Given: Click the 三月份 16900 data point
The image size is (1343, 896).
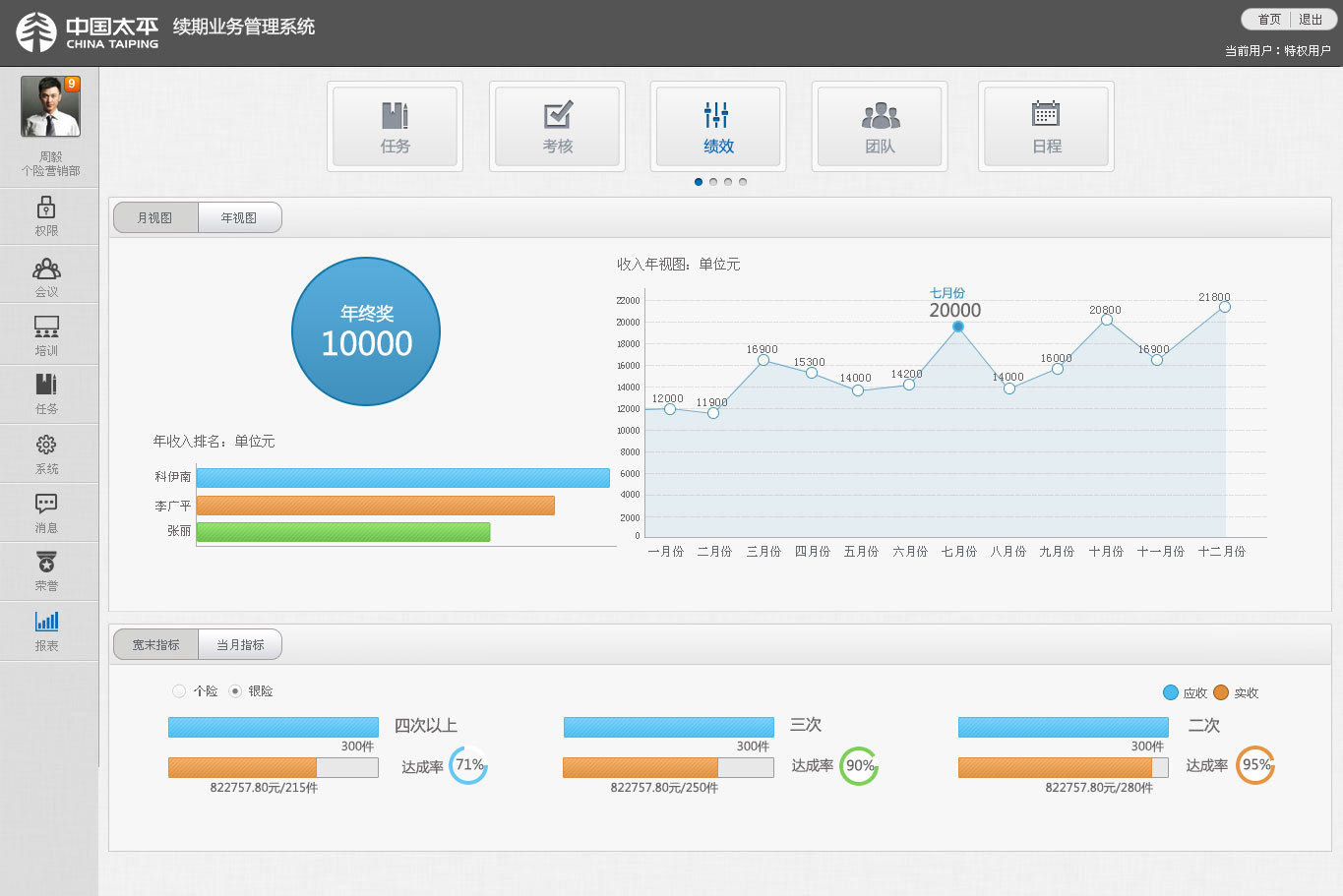Looking at the screenshot, I should coord(763,360).
